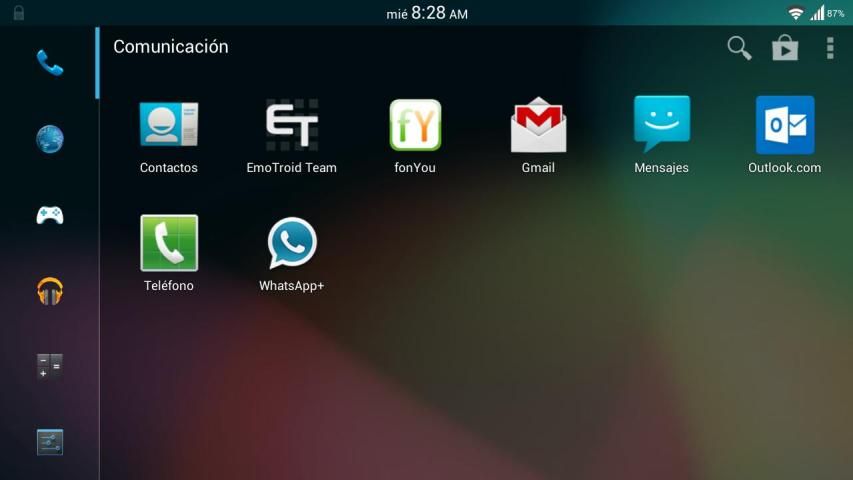Tap the search magnifier icon
This screenshot has height=480, width=853.
[x=739, y=48]
